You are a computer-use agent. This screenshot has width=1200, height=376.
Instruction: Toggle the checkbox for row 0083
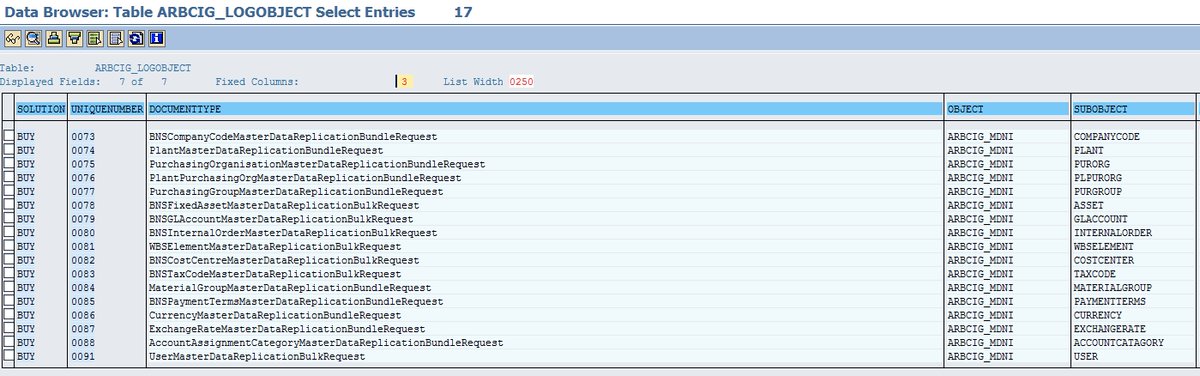coord(9,273)
